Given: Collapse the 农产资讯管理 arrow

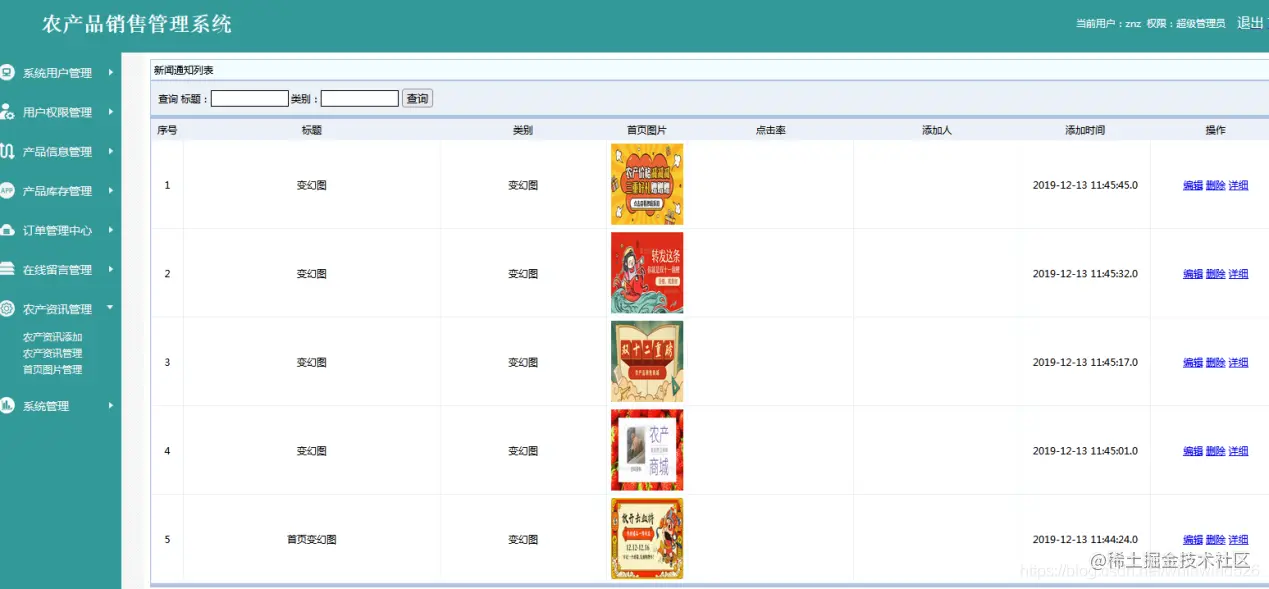Looking at the screenshot, I should (111, 308).
